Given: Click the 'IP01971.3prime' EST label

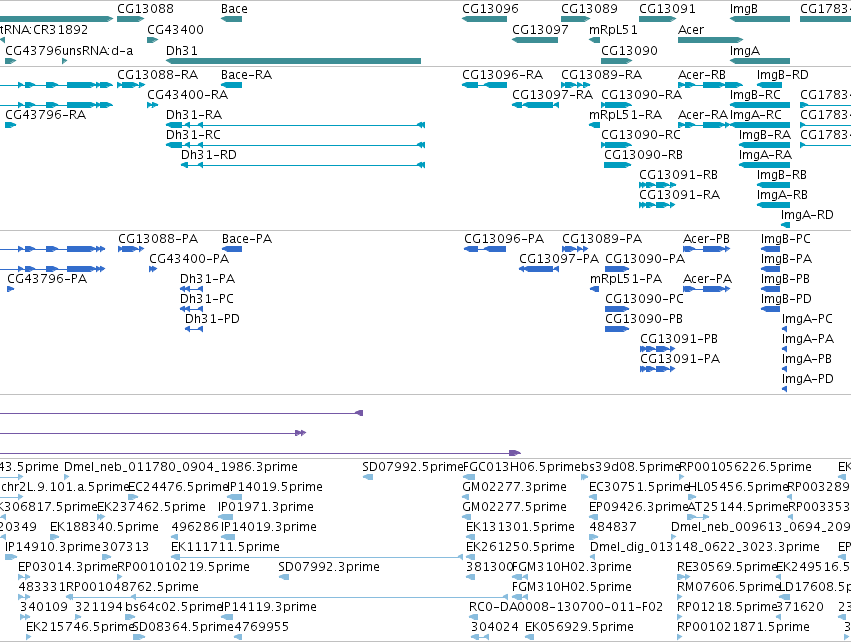Looking at the screenshot, I should click(x=266, y=507).
